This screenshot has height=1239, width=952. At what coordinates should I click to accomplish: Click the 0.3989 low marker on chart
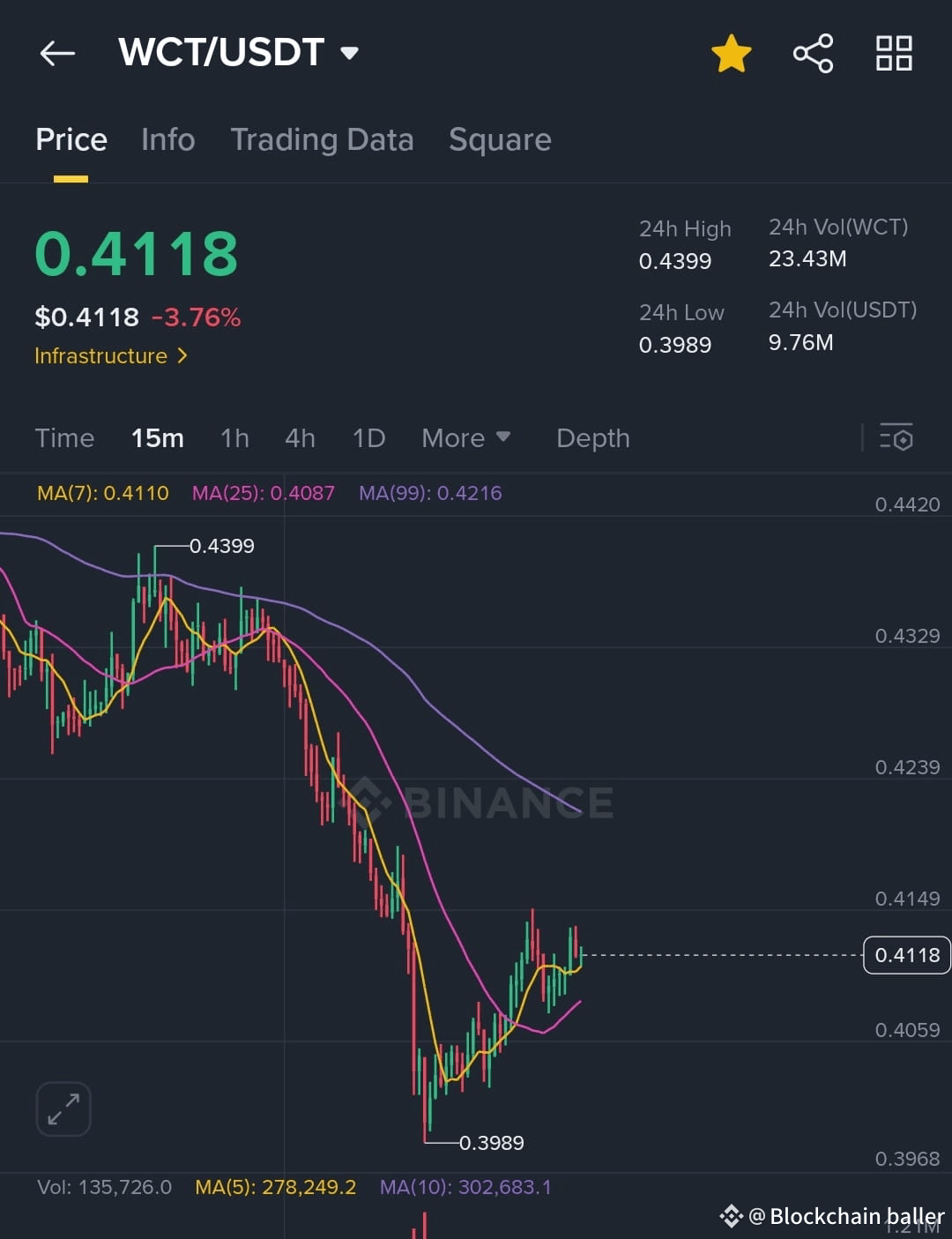pos(492,1143)
